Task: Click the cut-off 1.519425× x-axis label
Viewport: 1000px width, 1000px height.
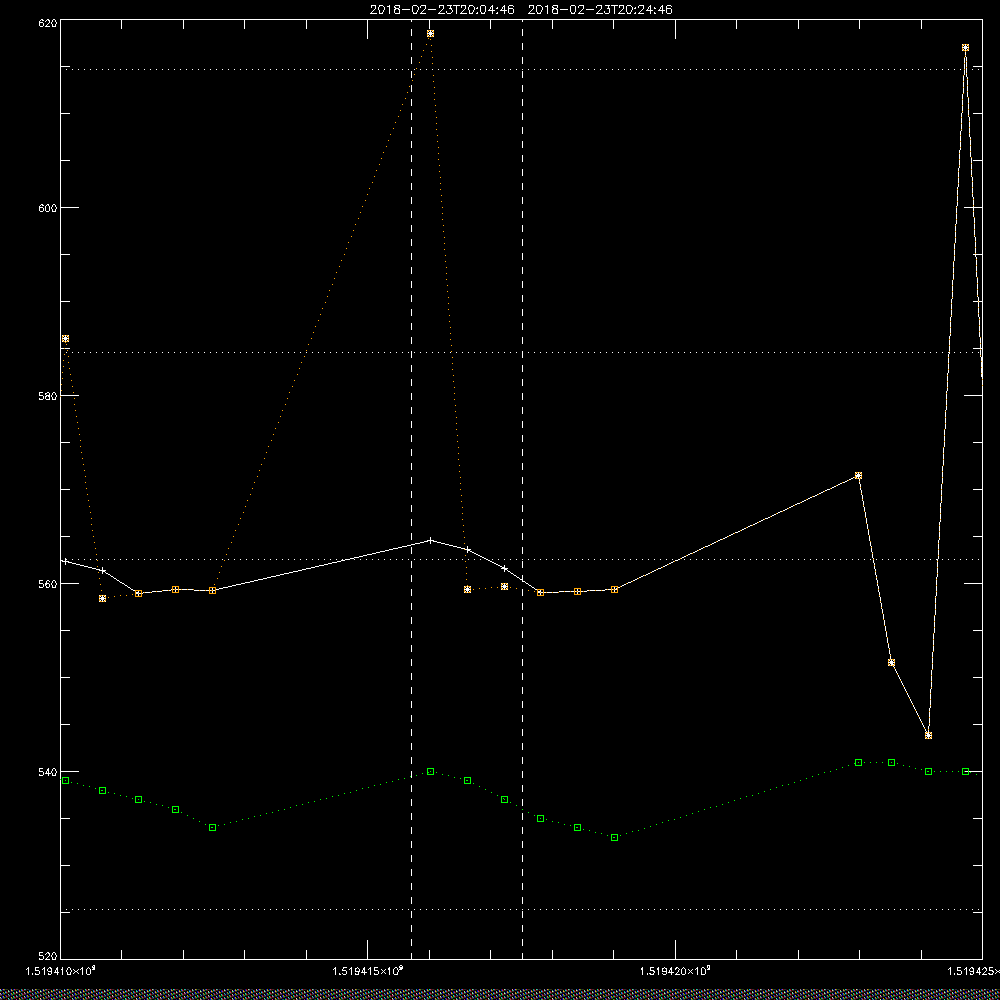Action: (x=973, y=971)
